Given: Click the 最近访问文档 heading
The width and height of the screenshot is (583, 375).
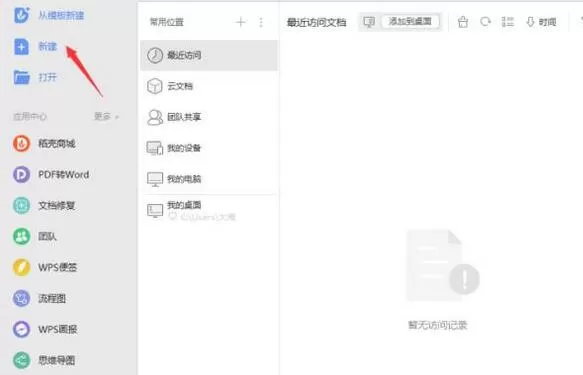Looking at the screenshot, I should click(x=316, y=22).
